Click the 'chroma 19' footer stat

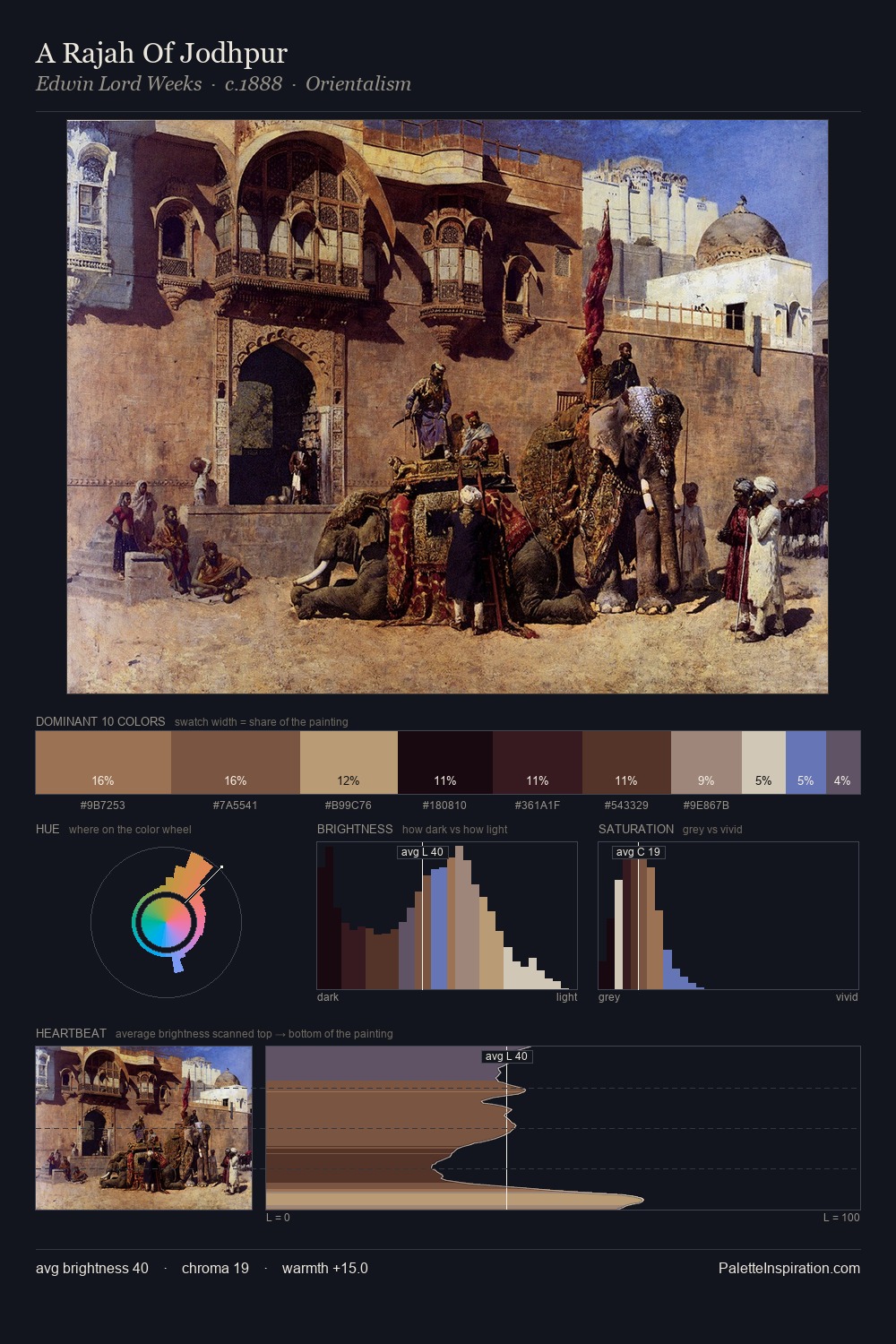click(215, 1268)
